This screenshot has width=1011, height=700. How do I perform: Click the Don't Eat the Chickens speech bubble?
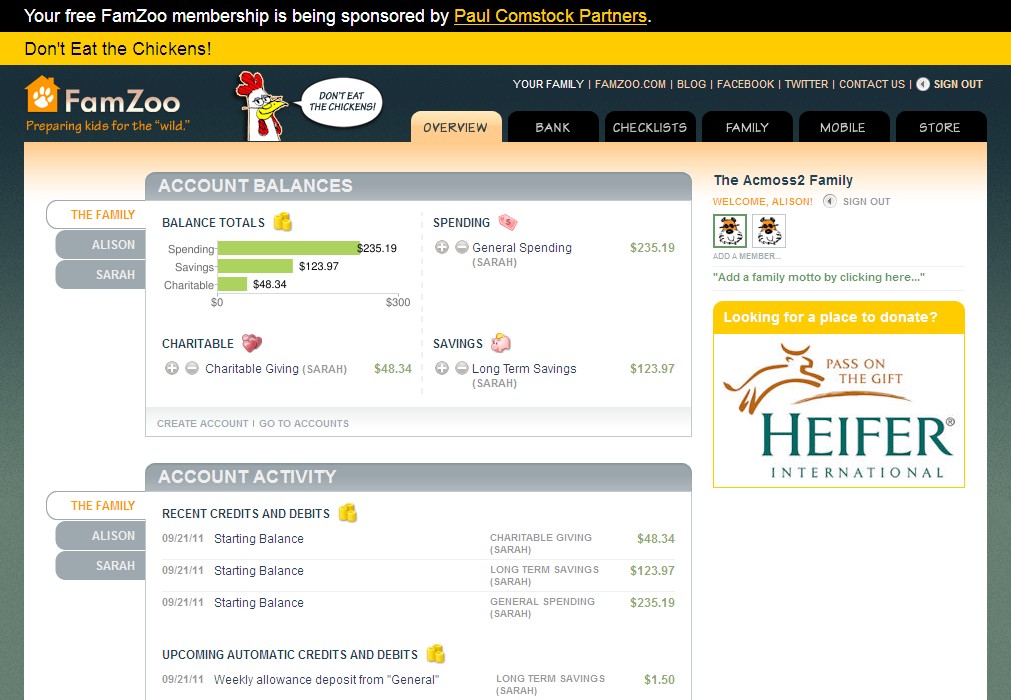coord(342,102)
